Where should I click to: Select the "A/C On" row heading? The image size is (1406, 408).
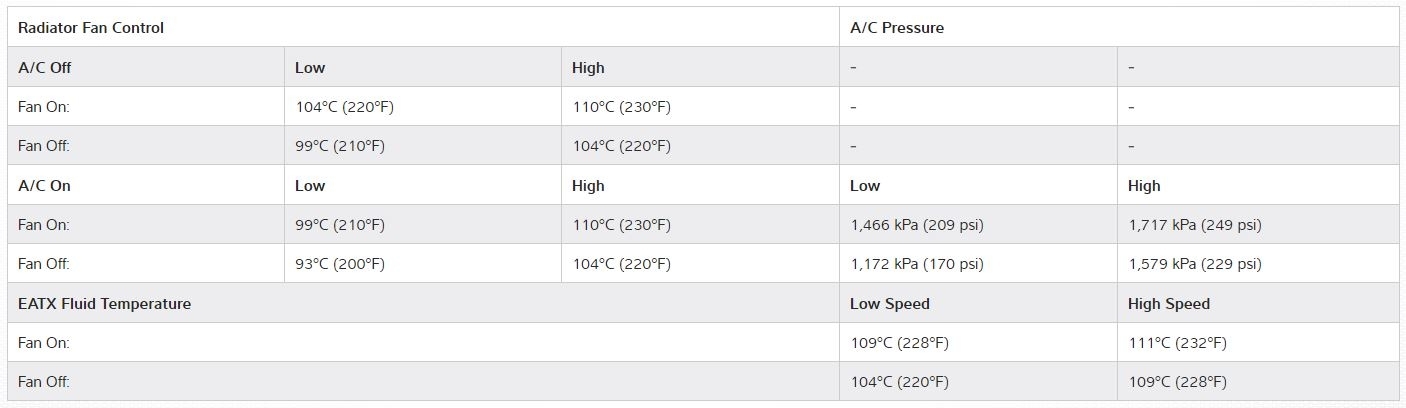[45, 186]
